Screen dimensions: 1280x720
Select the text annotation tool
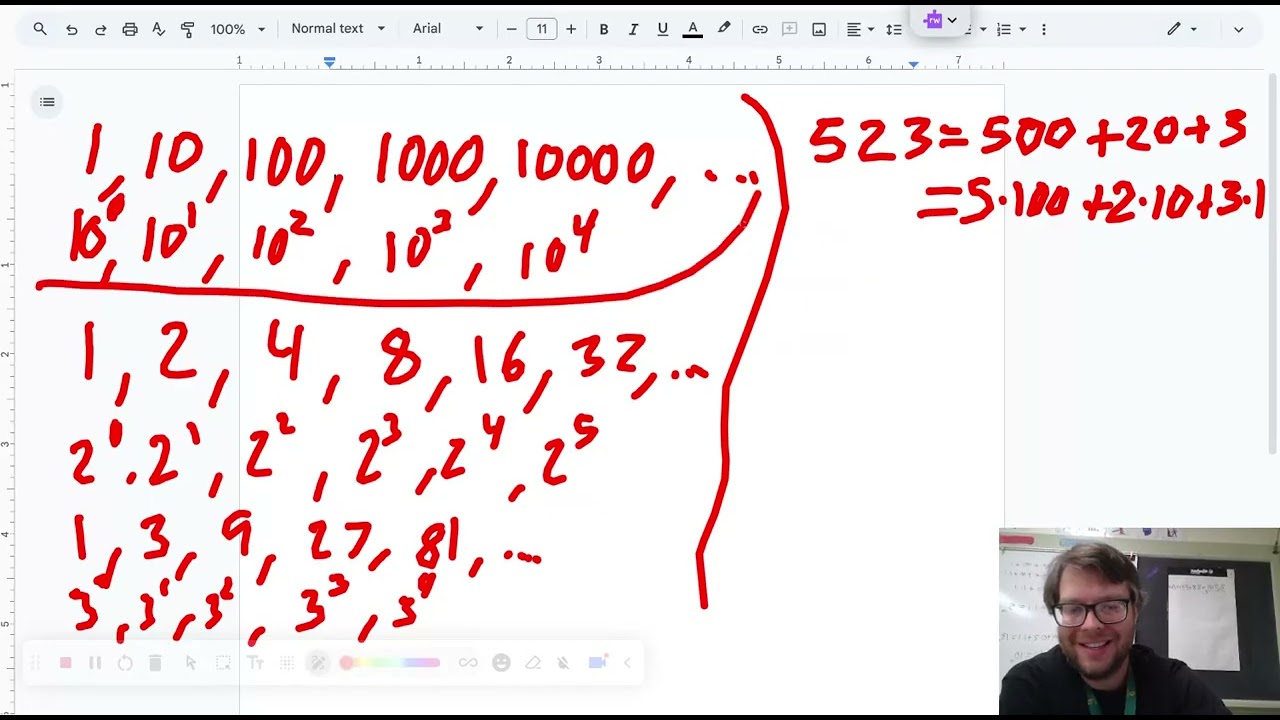[x=254, y=663]
